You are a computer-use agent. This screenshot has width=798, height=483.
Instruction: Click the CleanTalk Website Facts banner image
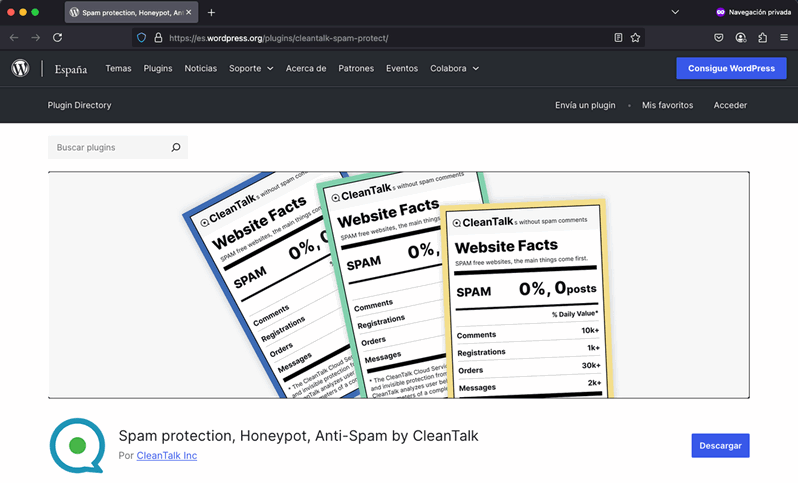point(399,285)
